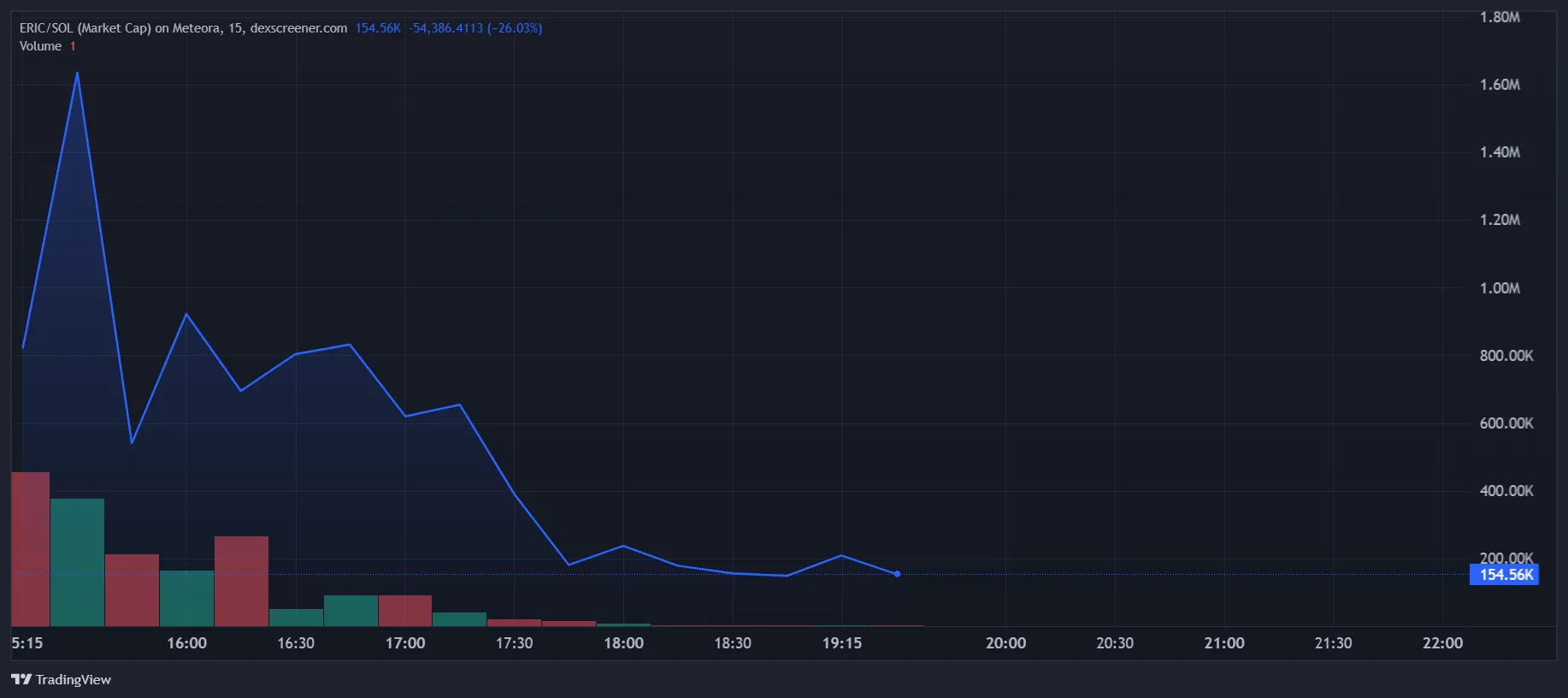Click the 800.00K price scale label
The width and height of the screenshot is (1568, 698).
(1506, 356)
